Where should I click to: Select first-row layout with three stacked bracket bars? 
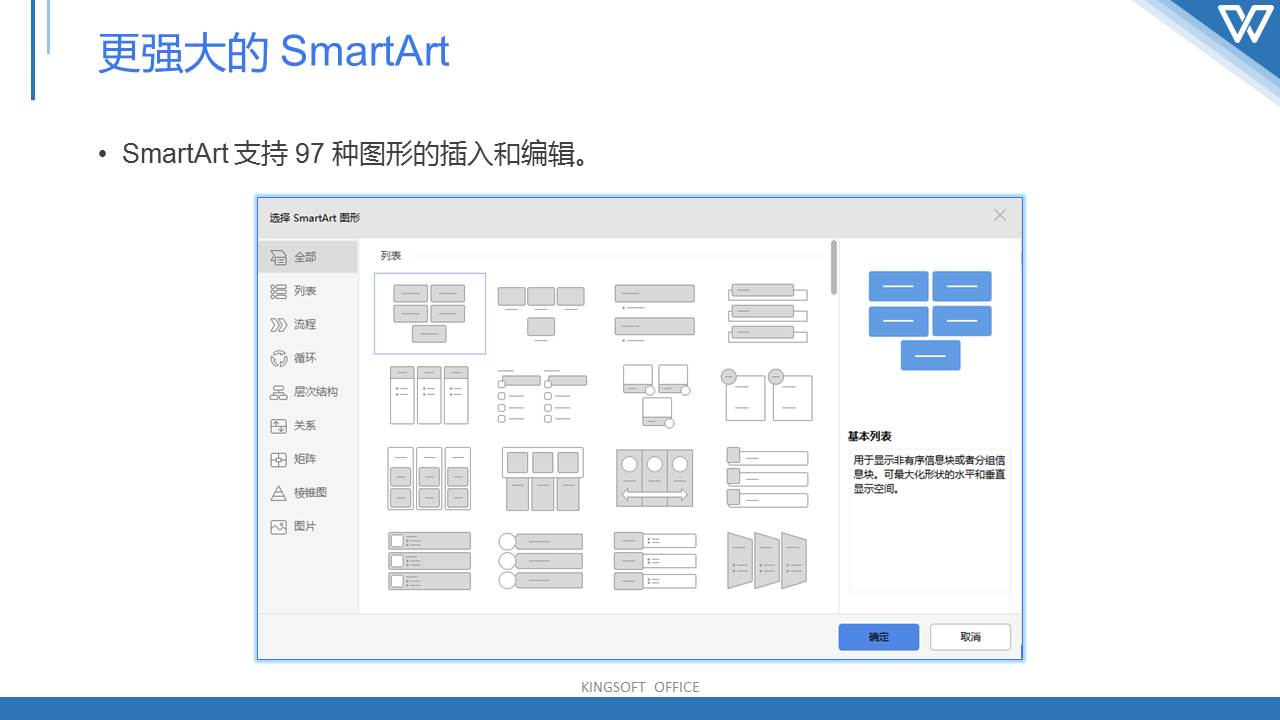pos(768,313)
